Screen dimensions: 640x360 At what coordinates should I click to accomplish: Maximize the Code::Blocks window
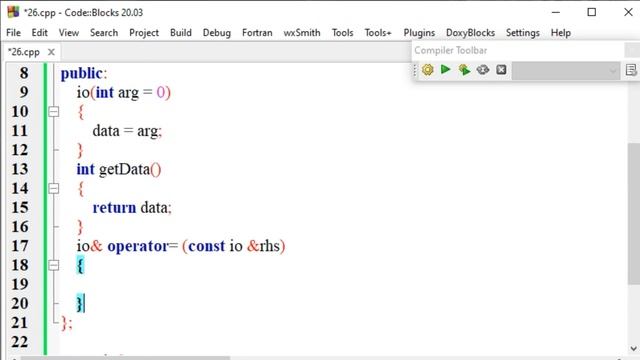[x=591, y=12]
